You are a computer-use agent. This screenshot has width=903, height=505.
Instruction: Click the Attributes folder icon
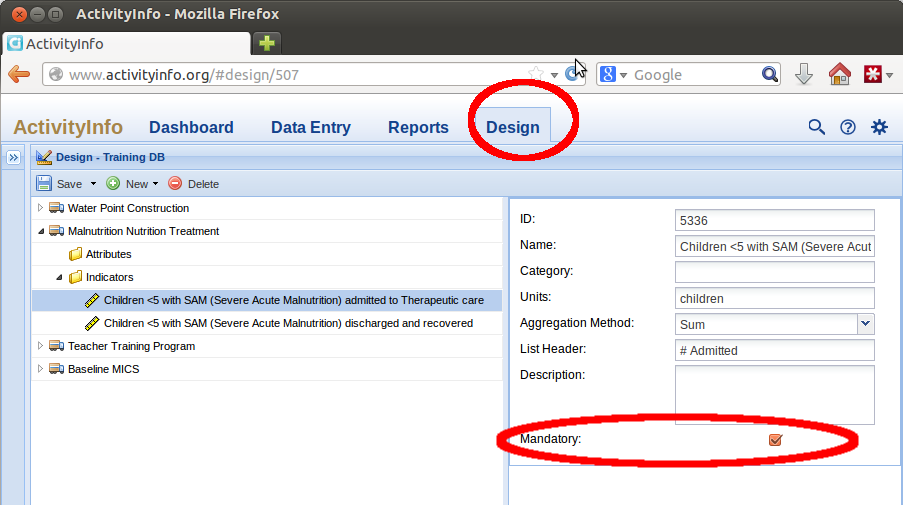click(x=75, y=254)
